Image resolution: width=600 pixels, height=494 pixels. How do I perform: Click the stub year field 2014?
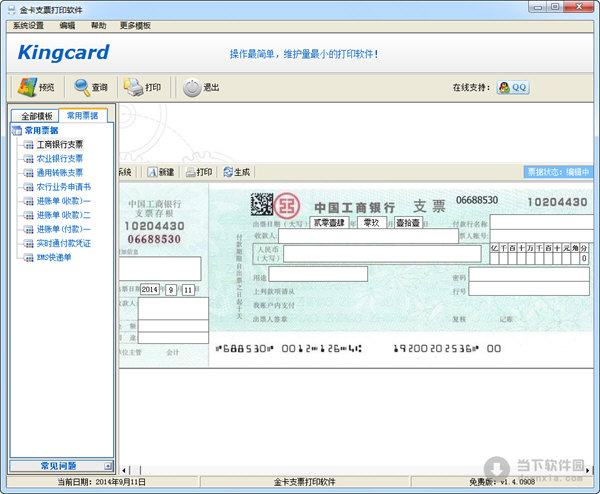[x=150, y=290]
